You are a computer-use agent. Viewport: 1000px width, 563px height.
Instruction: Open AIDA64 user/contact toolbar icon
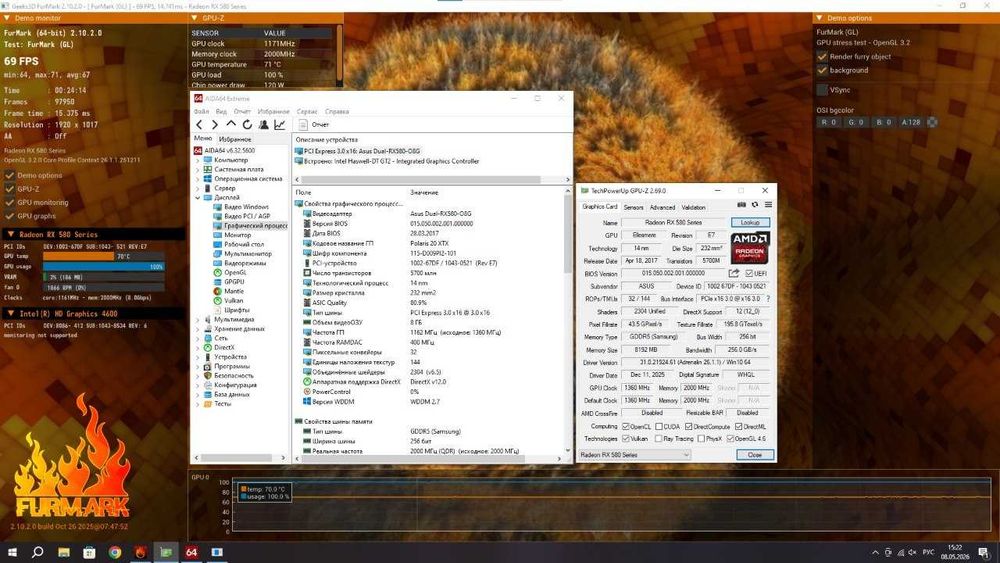[x=263, y=125]
